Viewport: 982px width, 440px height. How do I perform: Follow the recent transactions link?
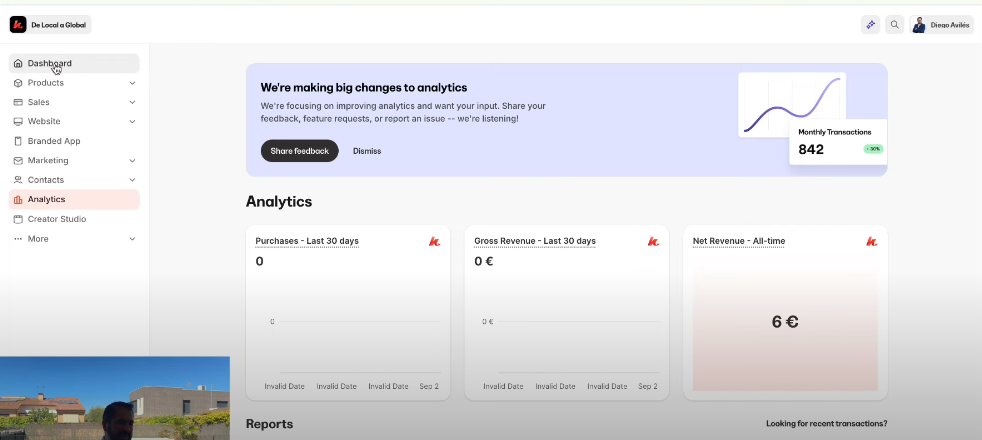pos(826,424)
